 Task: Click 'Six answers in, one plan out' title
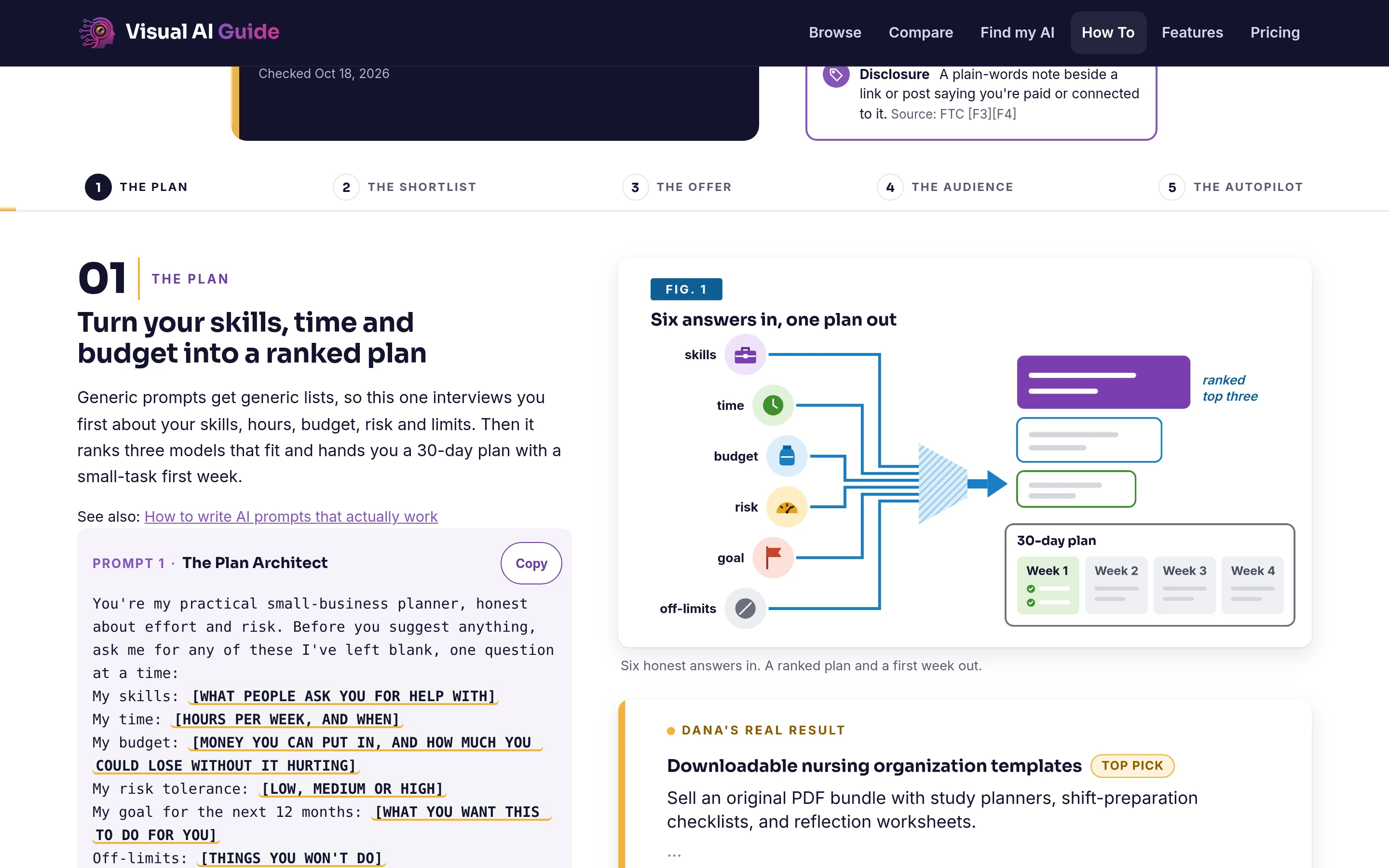(x=773, y=319)
